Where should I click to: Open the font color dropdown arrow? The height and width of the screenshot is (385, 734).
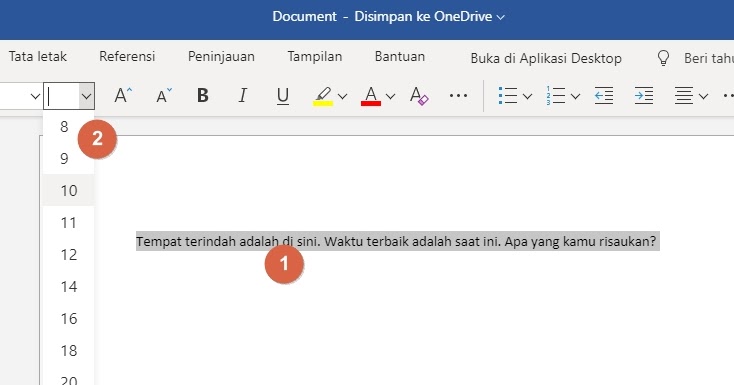pyautogui.click(x=390, y=96)
